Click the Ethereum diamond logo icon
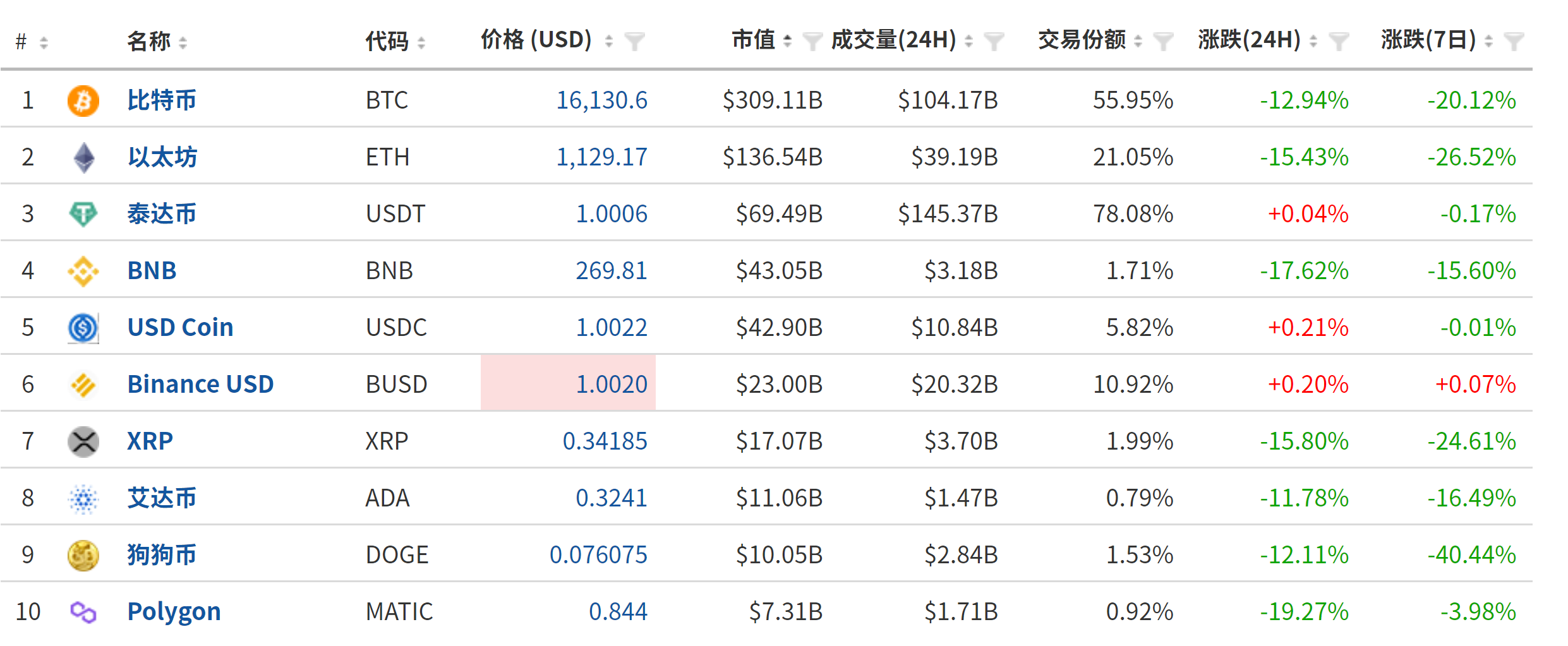This screenshot has height=646, width=1568. 83,158
